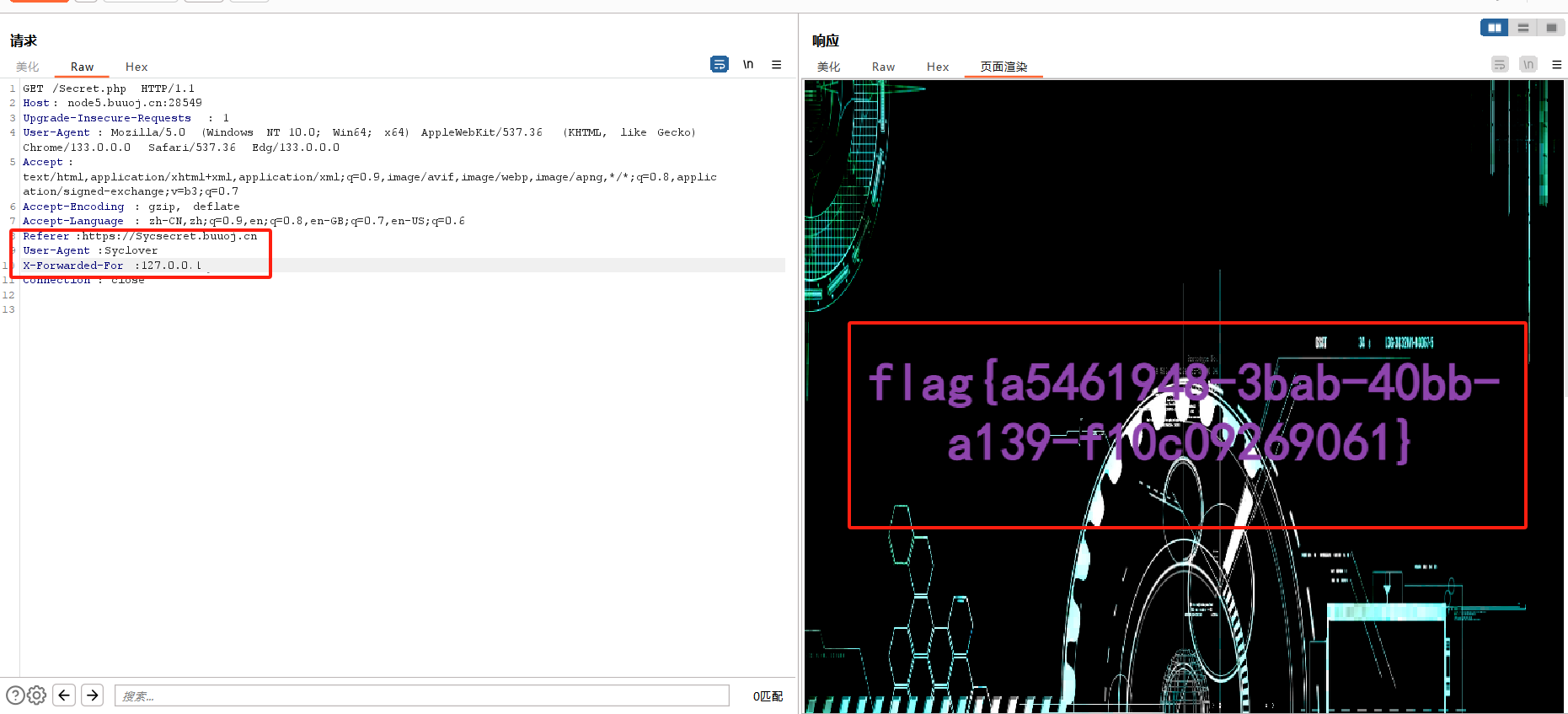Select the request 美化 (Pretty) tab
Image resolution: width=1568 pixels, height=714 pixels.
click(27, 67)
